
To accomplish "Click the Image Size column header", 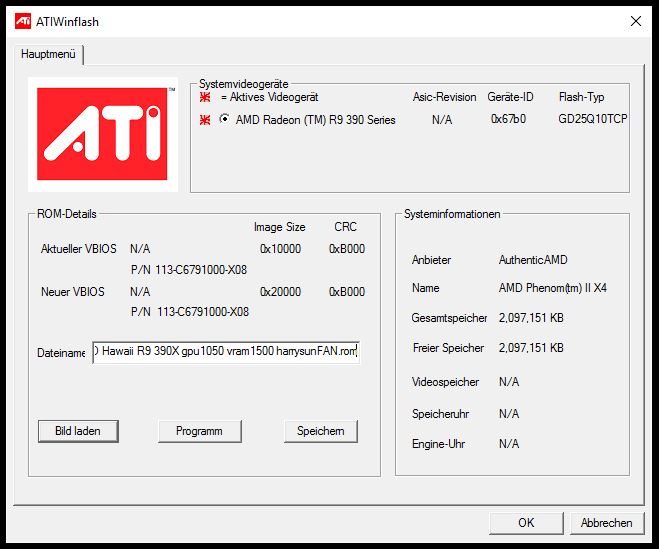I will [279, 227].
